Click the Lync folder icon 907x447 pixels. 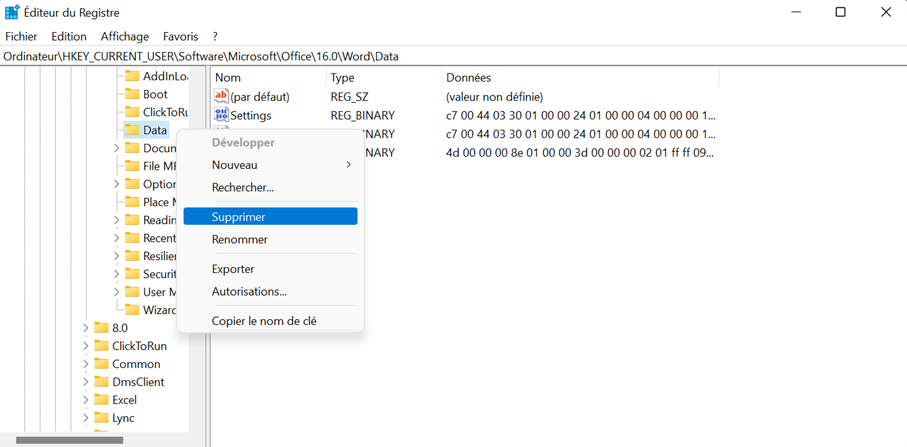pyautogui.click(x=101, y=418)
